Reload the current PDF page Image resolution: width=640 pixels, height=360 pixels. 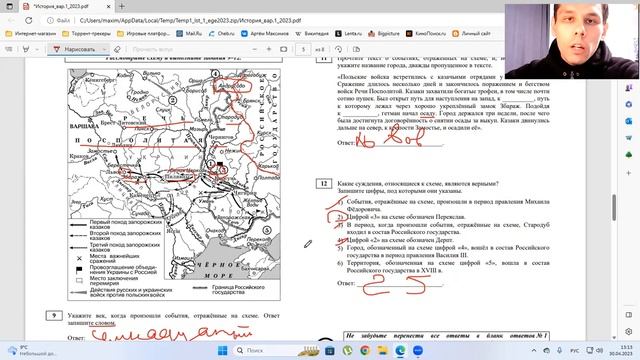(29, 20)
